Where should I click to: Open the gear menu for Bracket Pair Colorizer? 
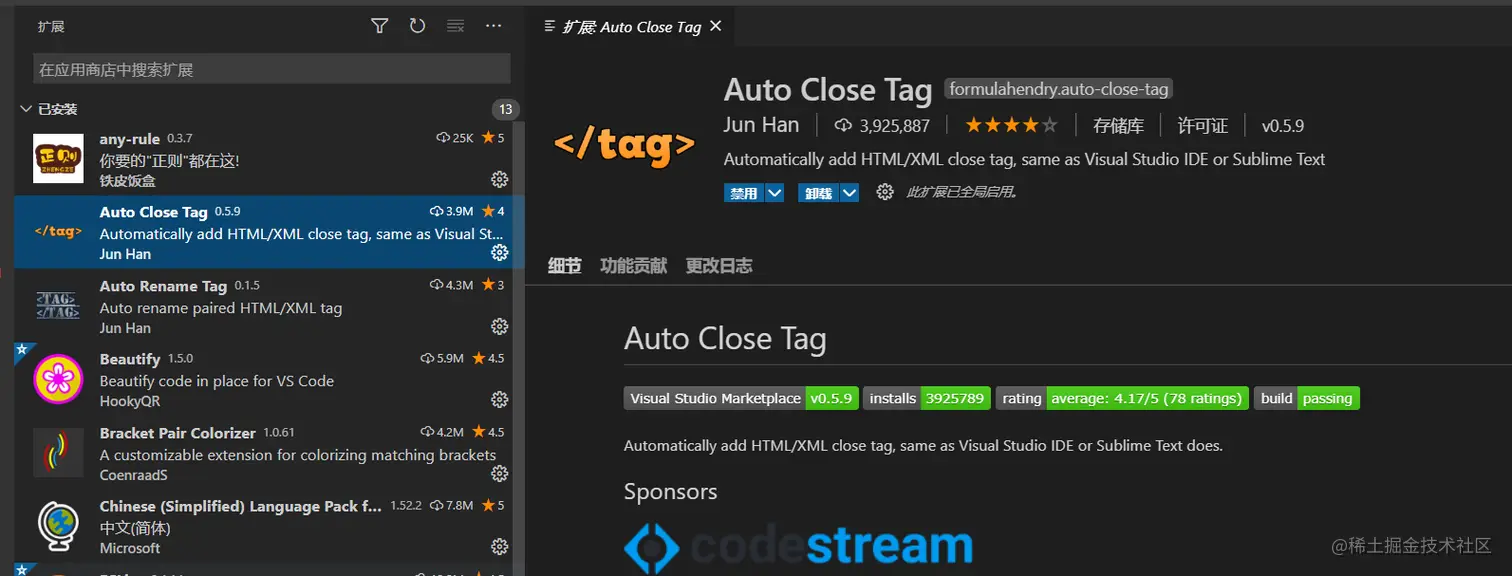tap(499, 473)
